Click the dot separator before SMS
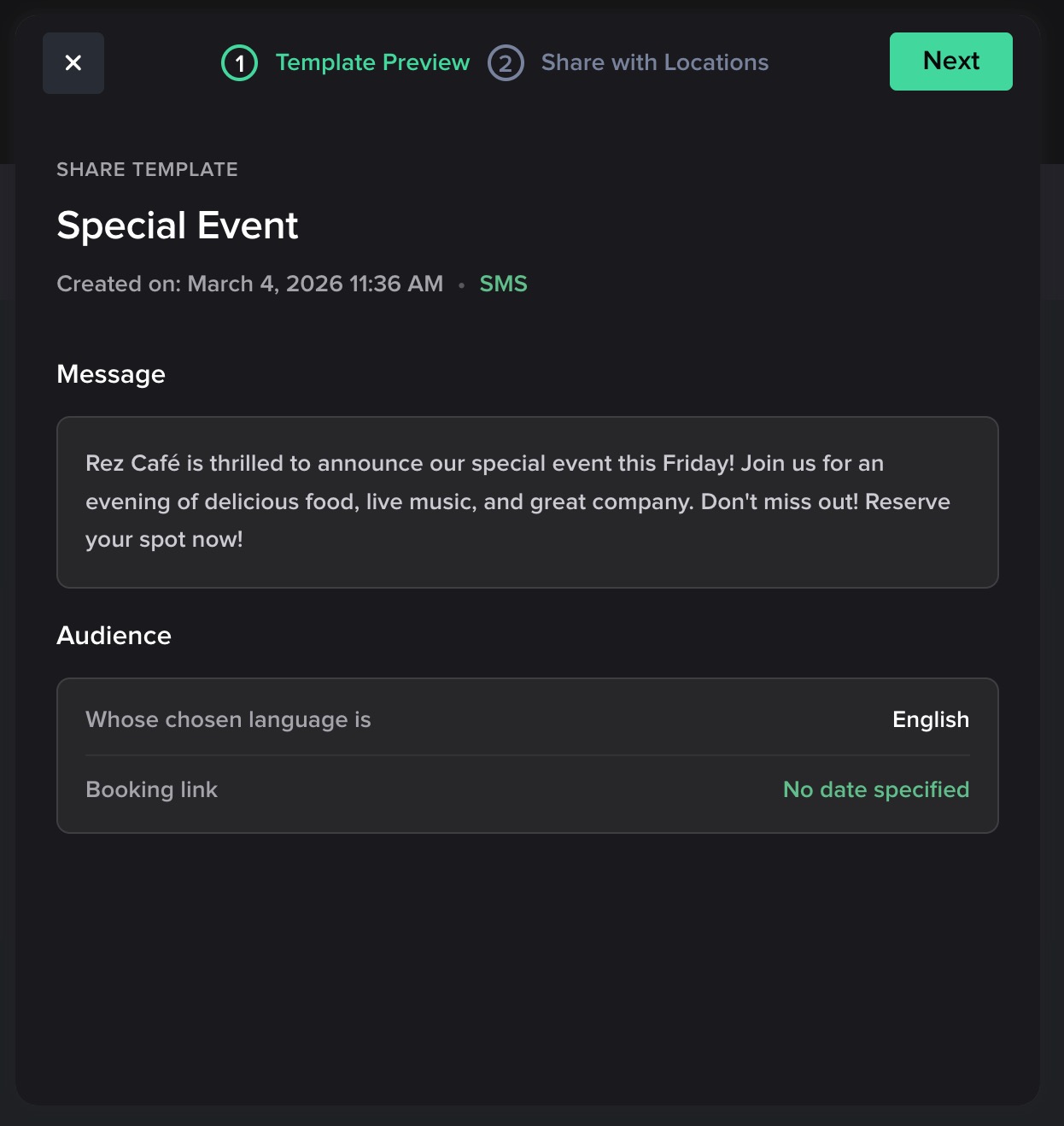 tap(461, 285)
